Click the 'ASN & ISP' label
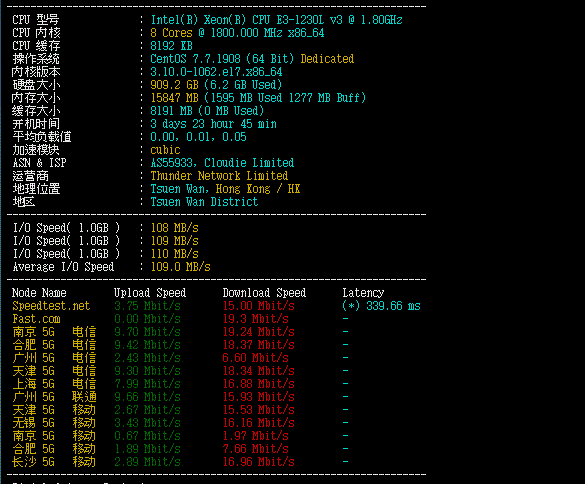The height and width of the screenshot is (484, 585). tap(39, 163)
